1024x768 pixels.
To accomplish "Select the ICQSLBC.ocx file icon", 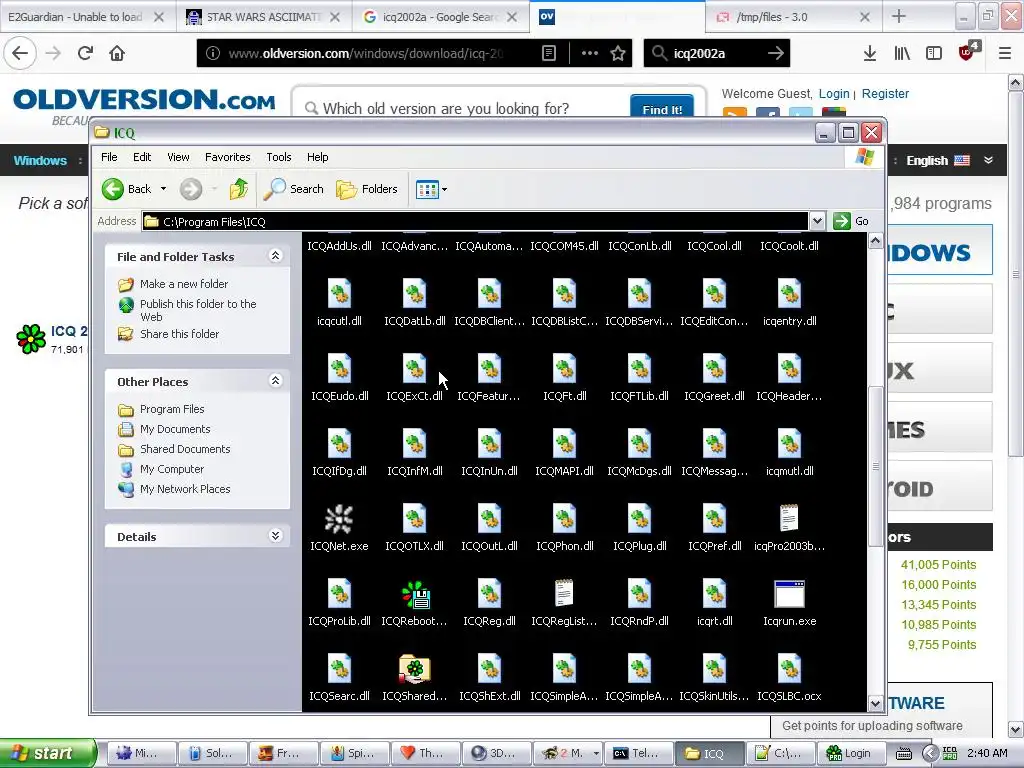I will pos(789,669).
